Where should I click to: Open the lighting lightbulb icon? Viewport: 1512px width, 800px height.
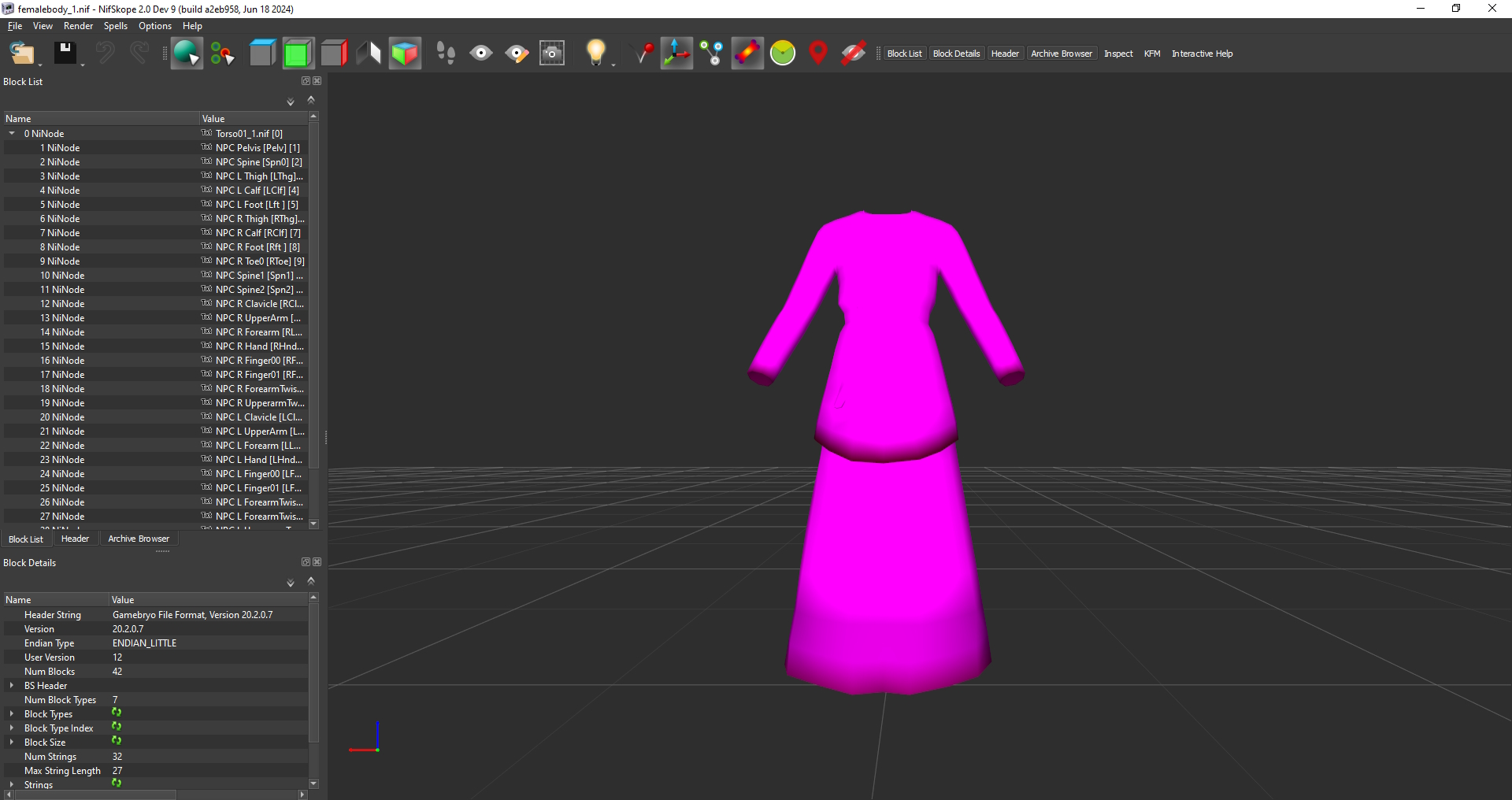(596, 54)
